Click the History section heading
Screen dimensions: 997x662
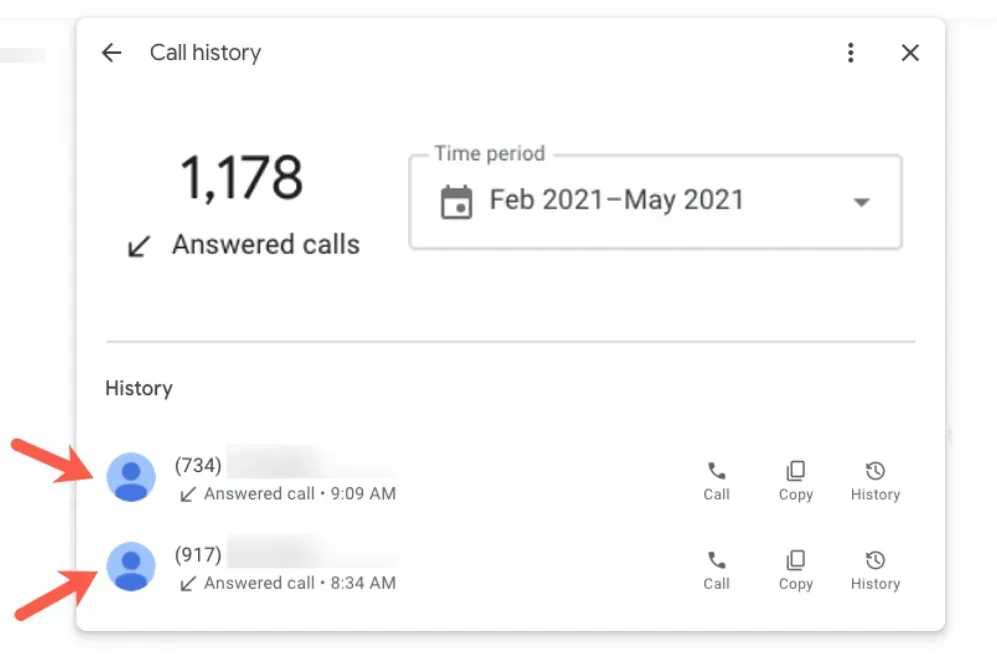click(x=139, y=388)
